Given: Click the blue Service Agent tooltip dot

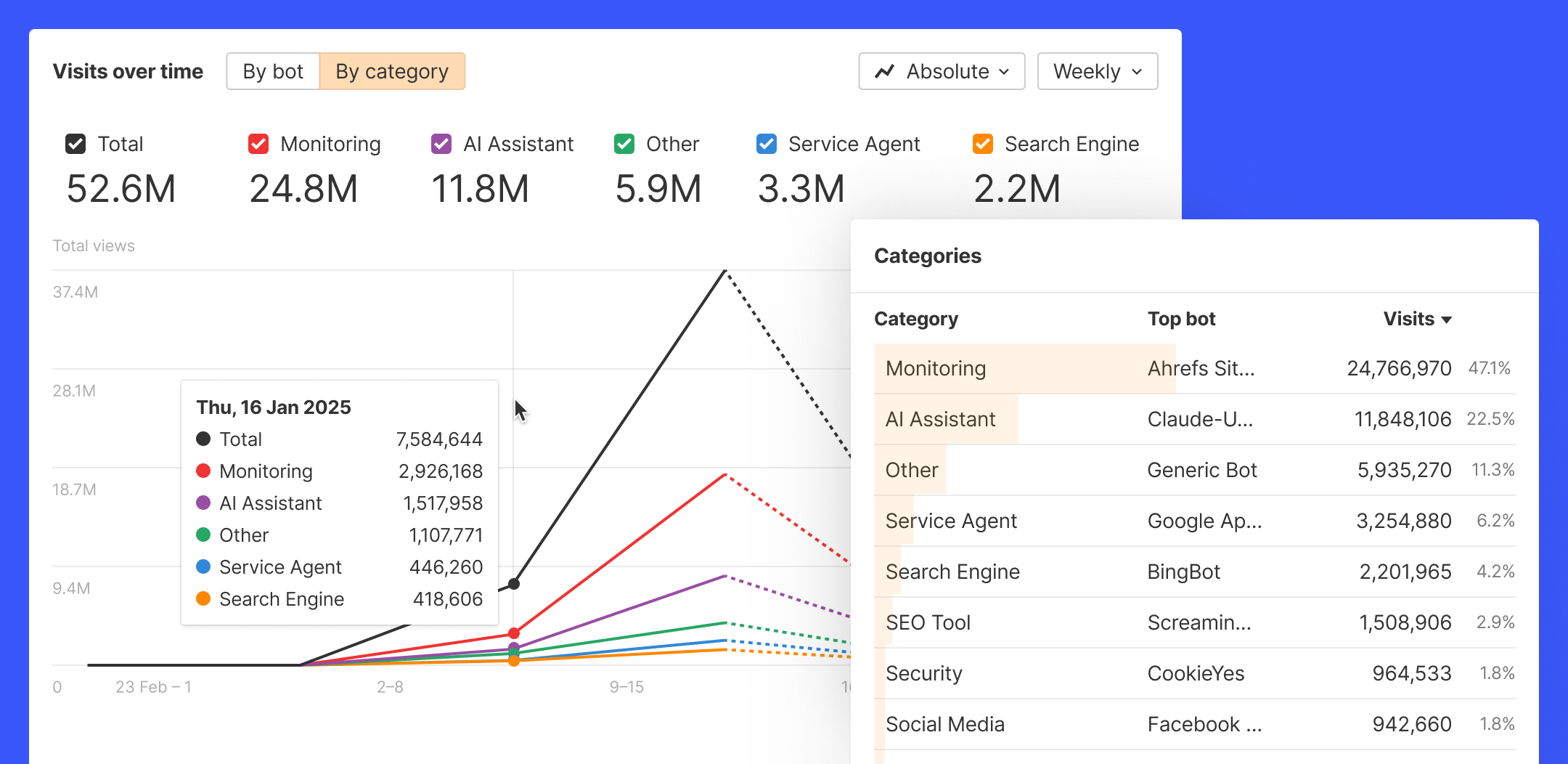Looking at the screenshot, I should tap(202, 567).
